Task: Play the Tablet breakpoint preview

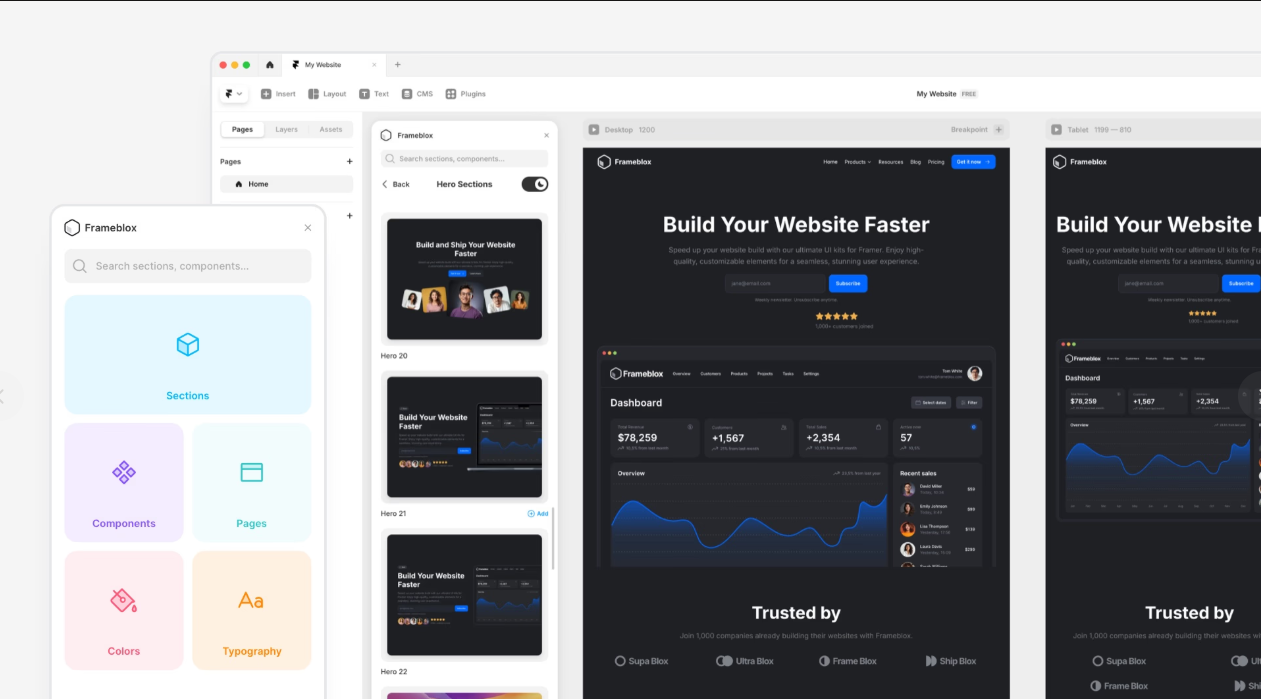Action: (1057, 130)
